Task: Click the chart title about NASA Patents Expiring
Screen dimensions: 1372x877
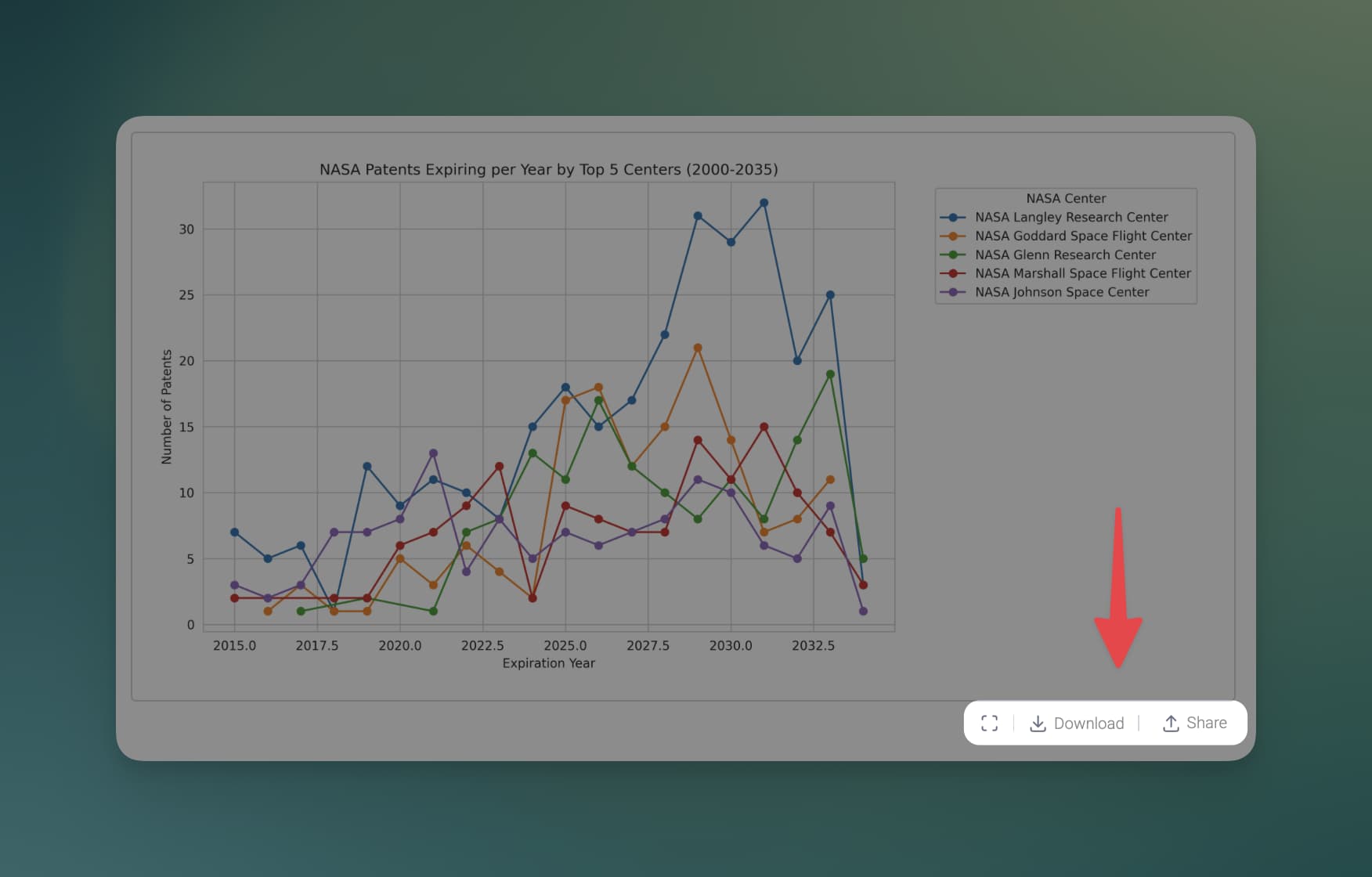Action: click(x=548, y=169)
